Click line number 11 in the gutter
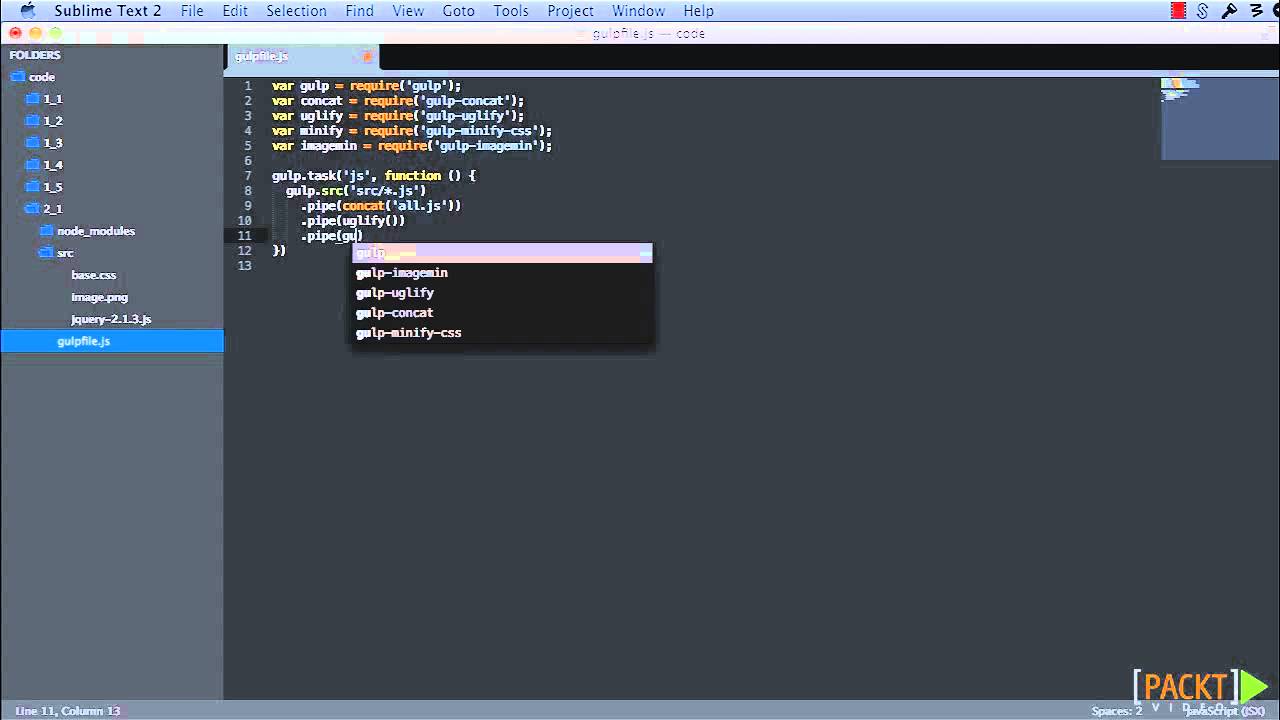1280x720 pixels. coord(245,236)
